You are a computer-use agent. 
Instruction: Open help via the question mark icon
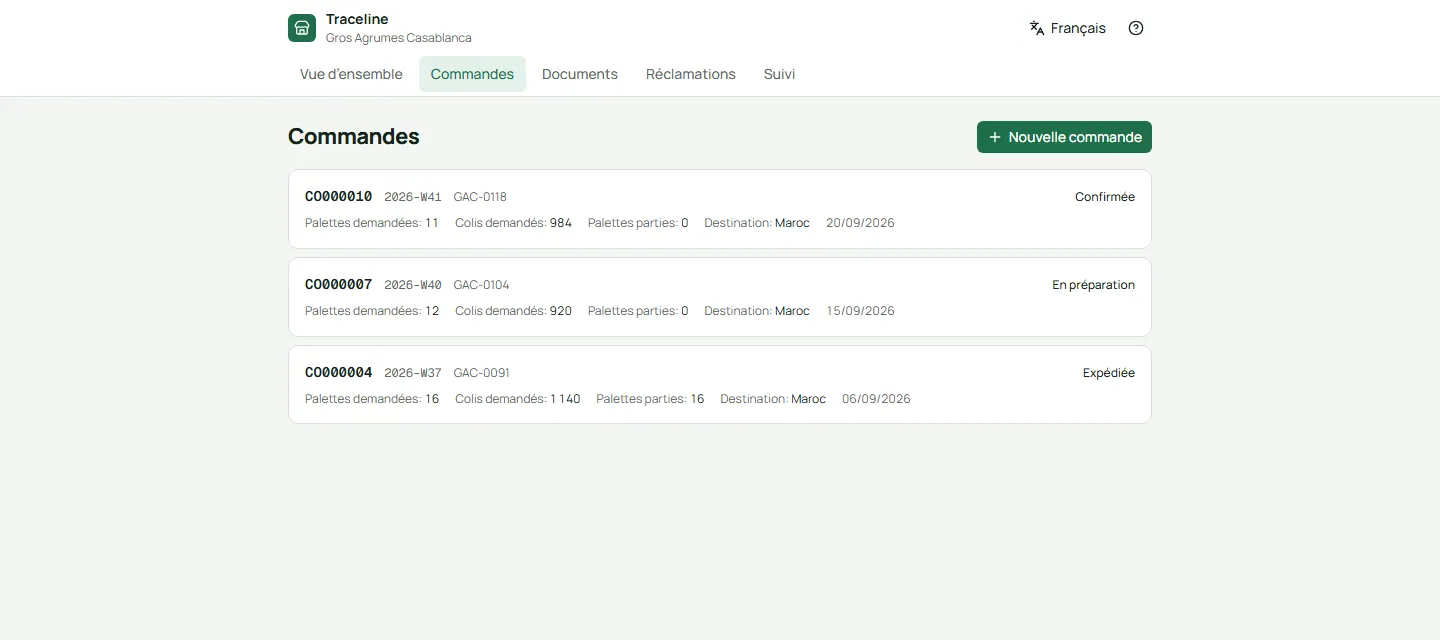1136,28
